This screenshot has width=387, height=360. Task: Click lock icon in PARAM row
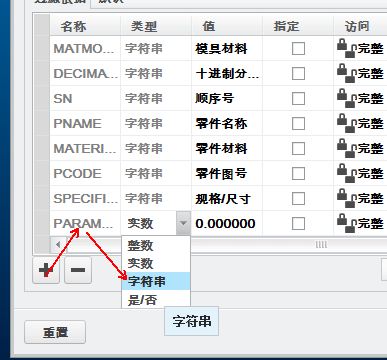pyautogui.click(x=347, y=223)
